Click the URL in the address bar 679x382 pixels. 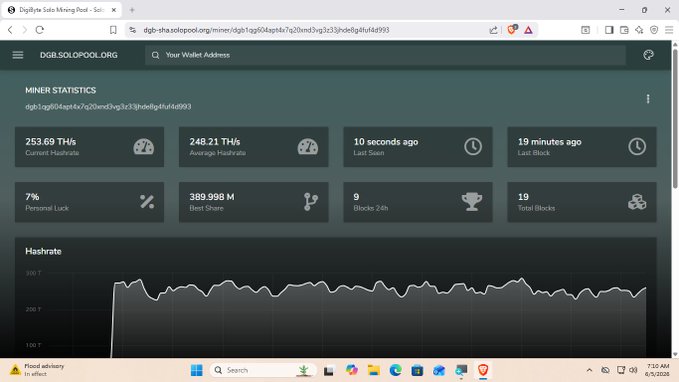coord(266,30)
